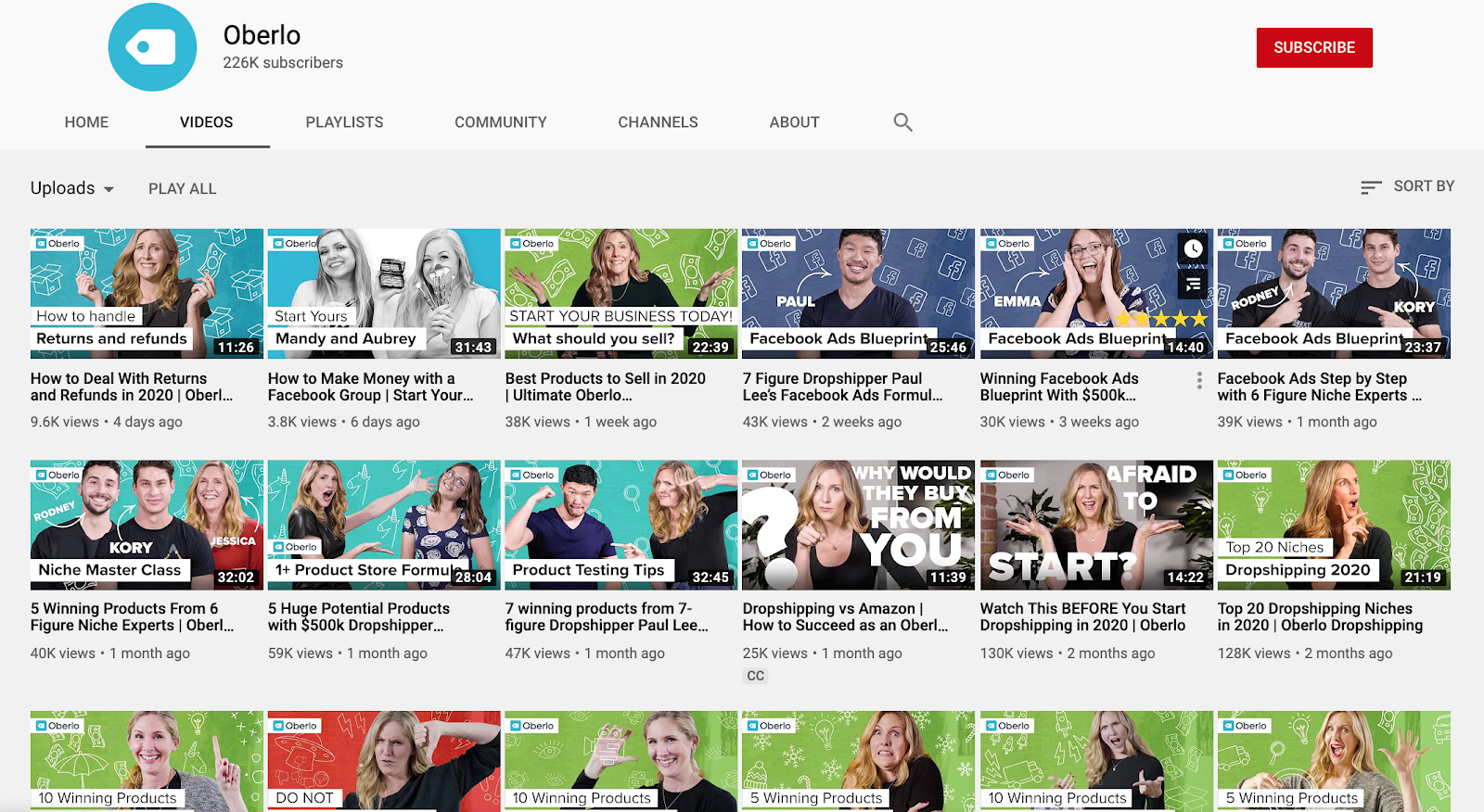Click Play All button
Image resolution: width=1484 pixels, height=812 pixels.
coord(182,189)
